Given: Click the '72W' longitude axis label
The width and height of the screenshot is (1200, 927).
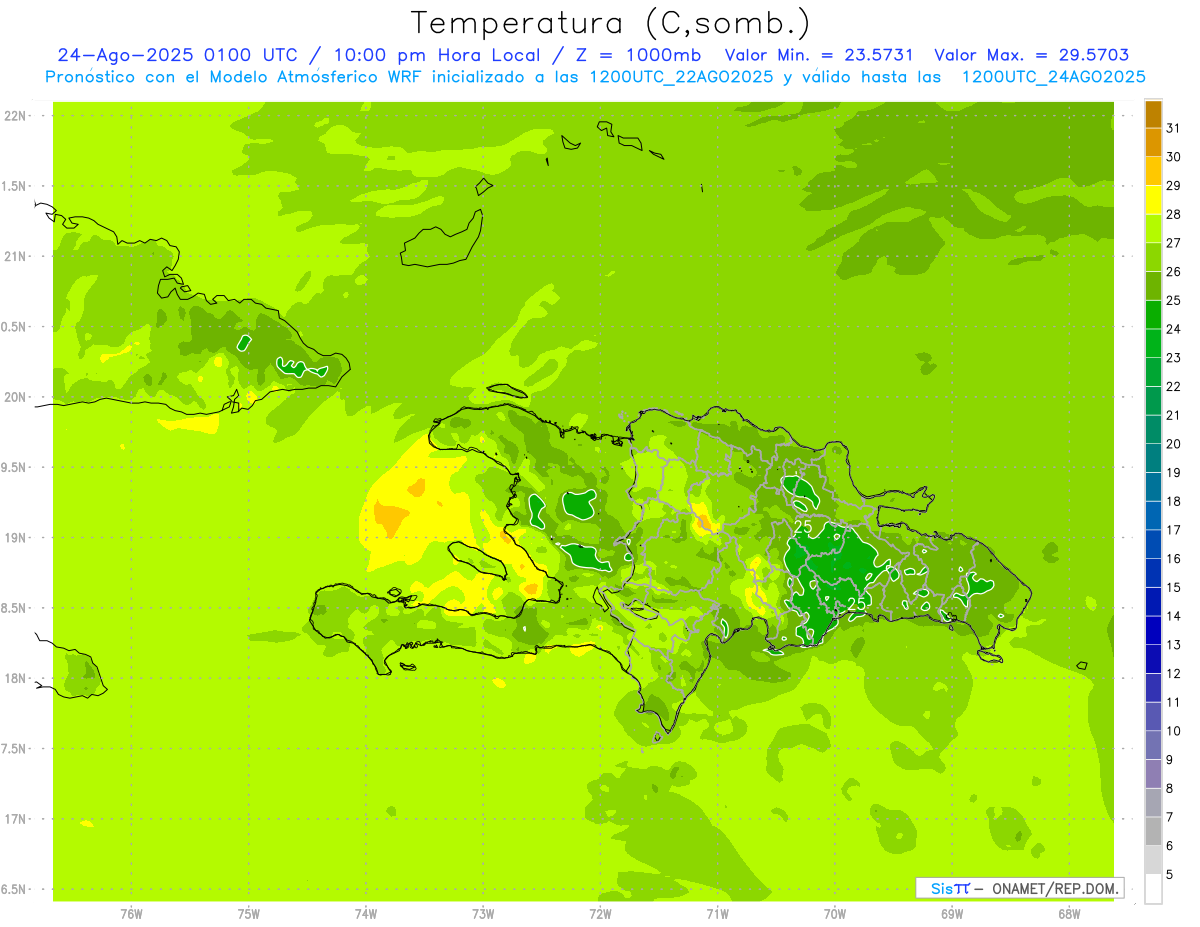Looking at the screenshot, I should click(600, 914).
